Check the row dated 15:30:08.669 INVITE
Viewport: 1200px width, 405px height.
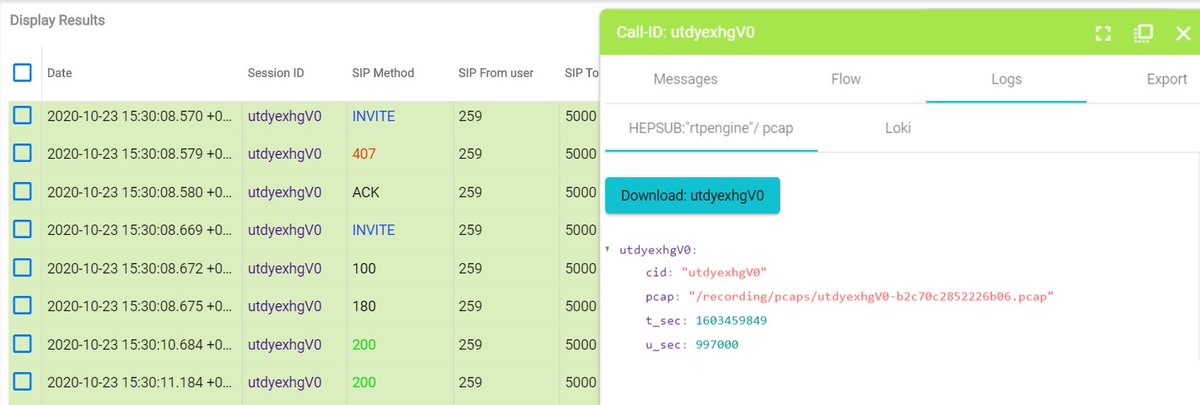tap(22, 230)
